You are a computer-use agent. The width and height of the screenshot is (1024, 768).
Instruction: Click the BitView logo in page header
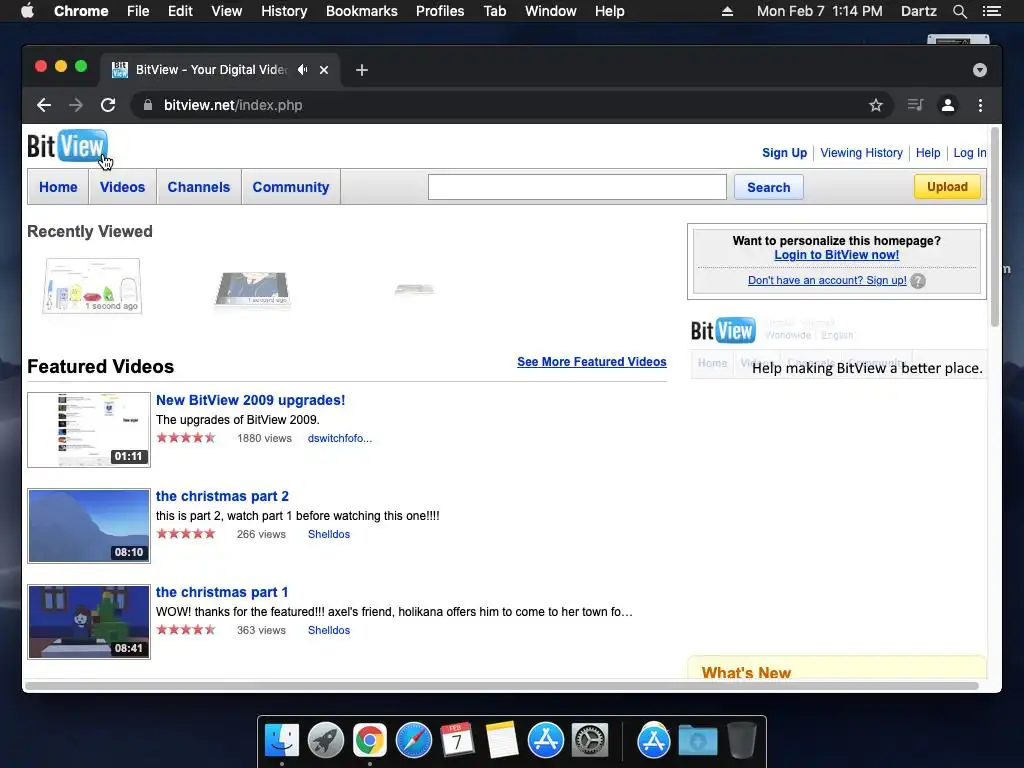click(67, 146)
